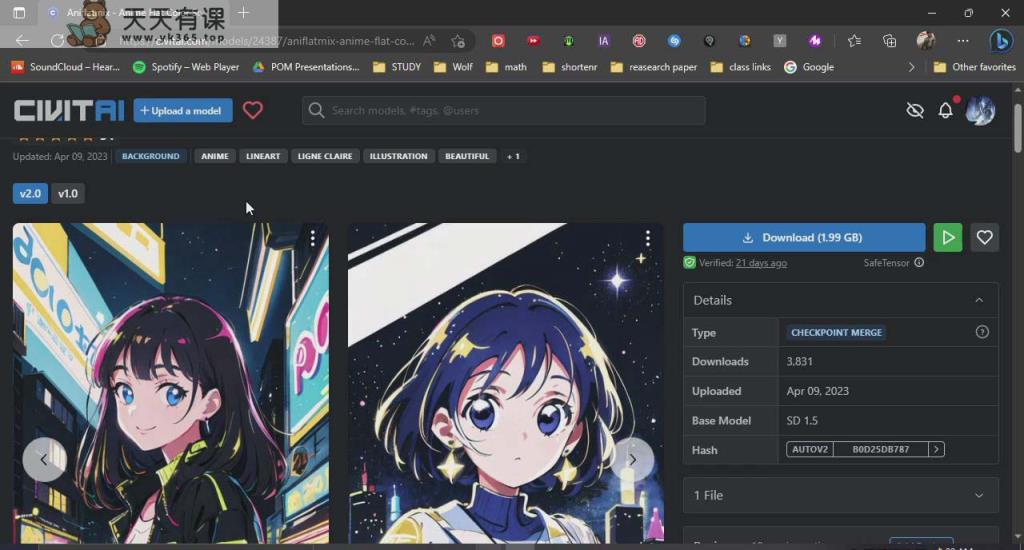Click the LINEART tag

point(263,156)
